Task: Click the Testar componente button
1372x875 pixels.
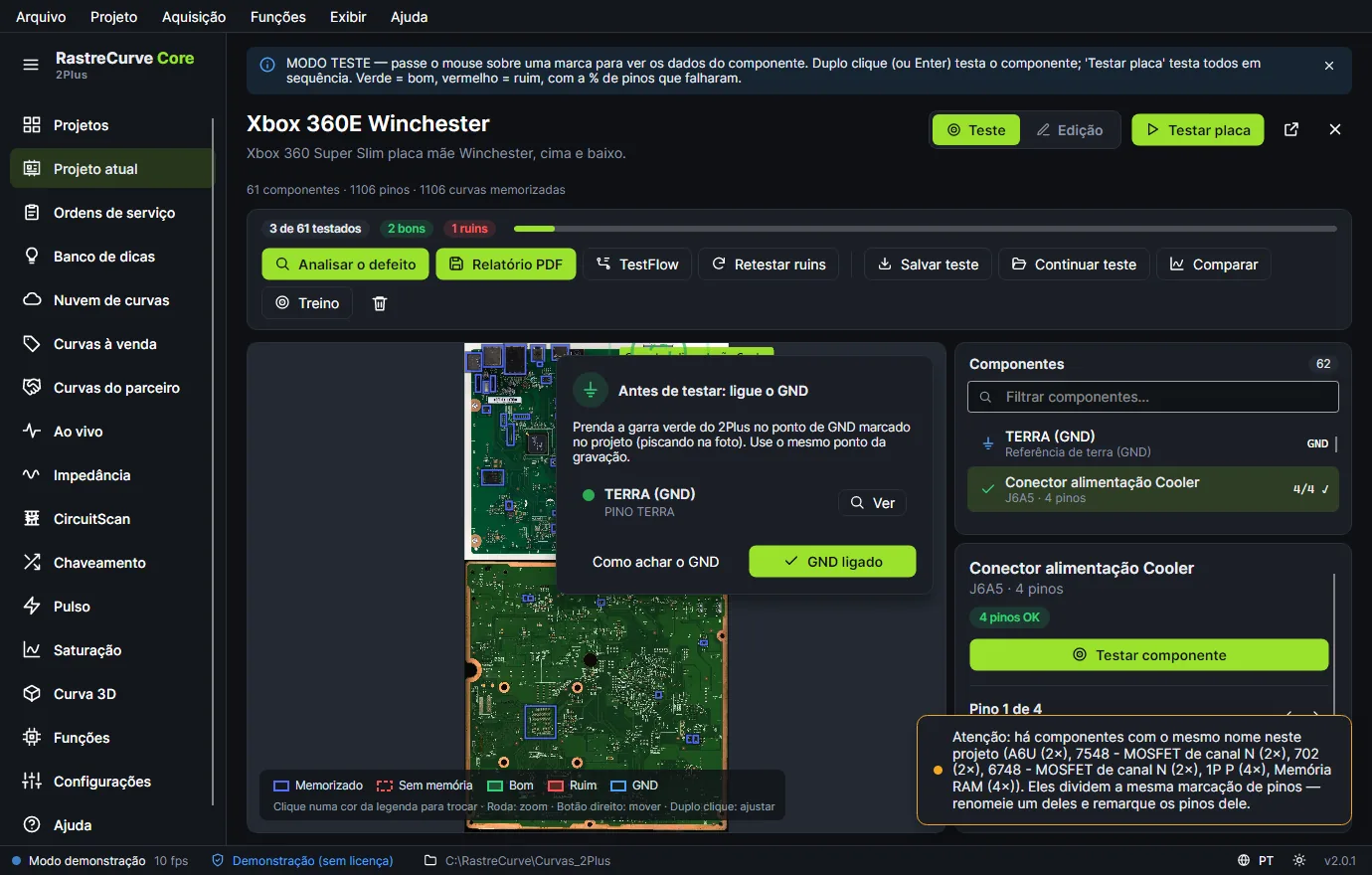Action: coord(1149,655)
